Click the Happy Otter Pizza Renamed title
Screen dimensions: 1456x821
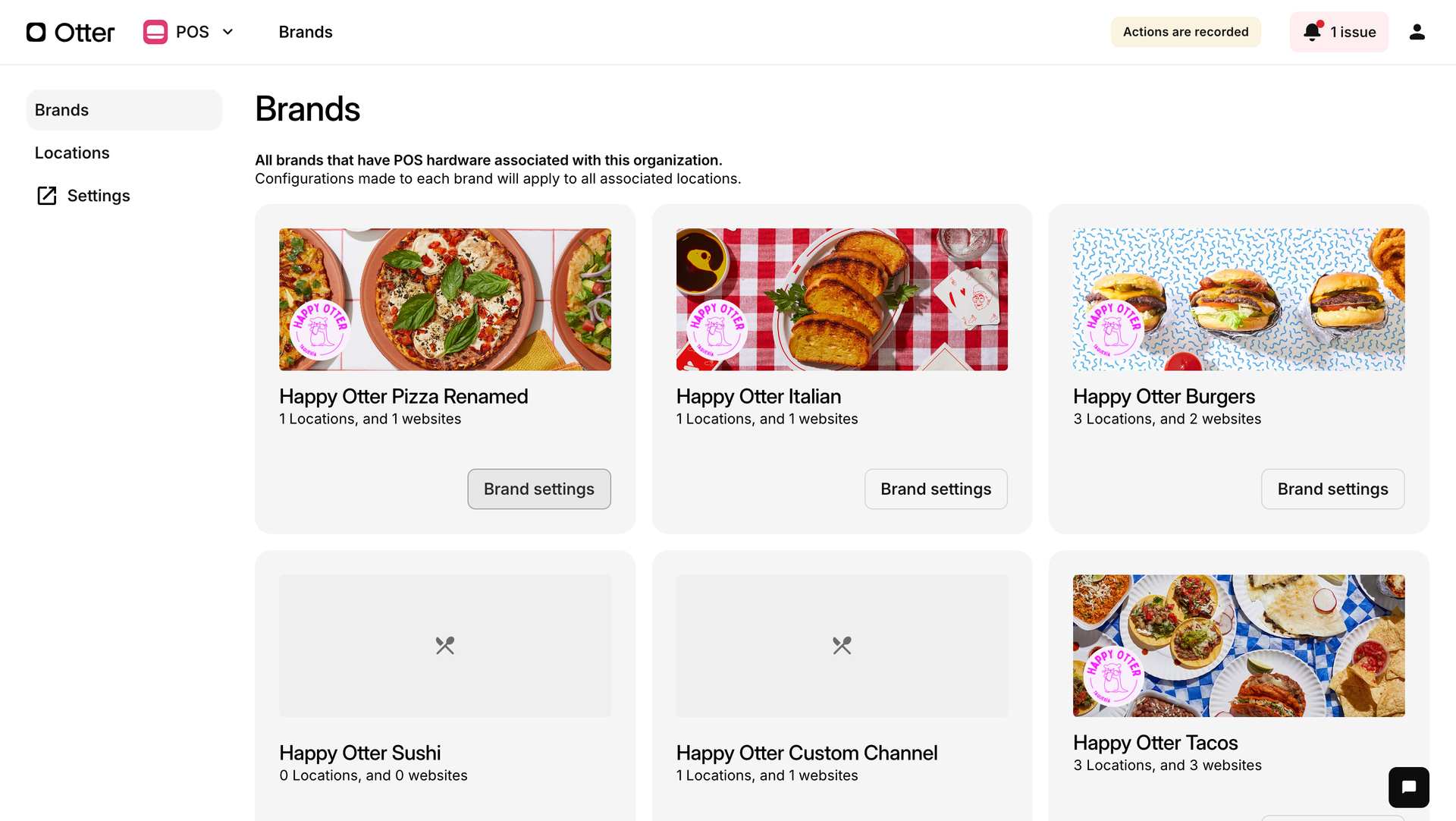pyautogui.click(x=403, y=397)
